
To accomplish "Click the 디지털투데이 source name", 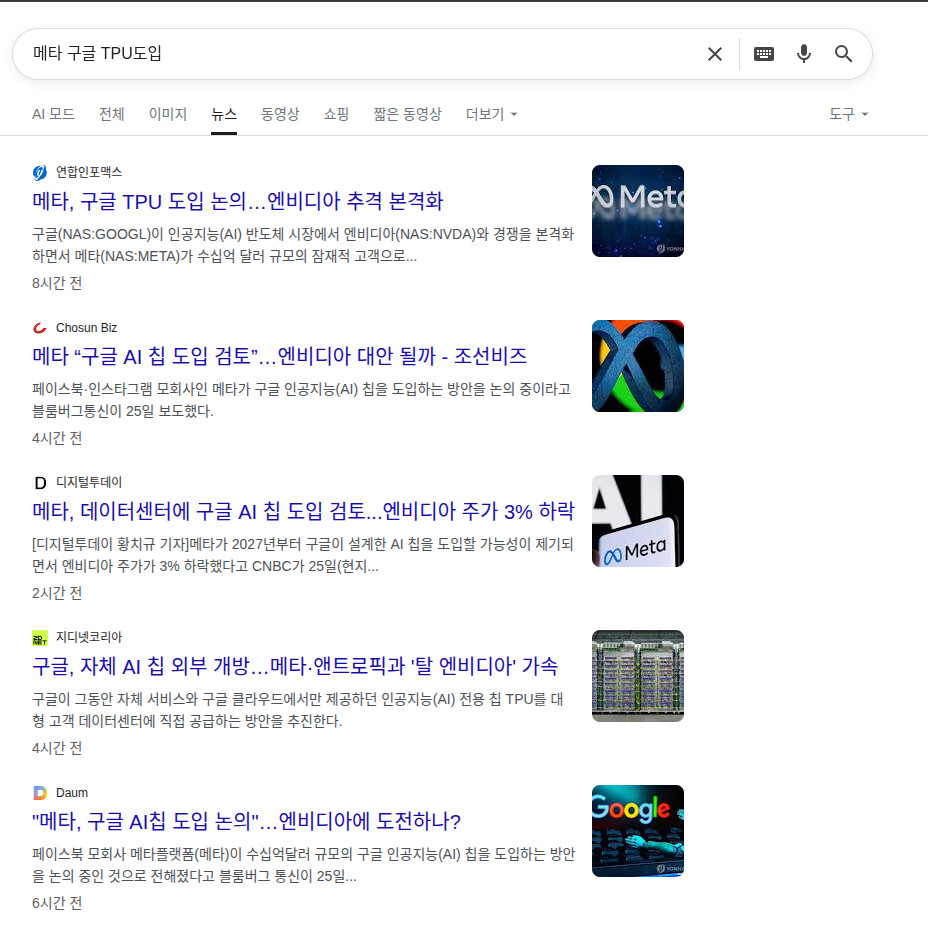I will pos(89,482).
